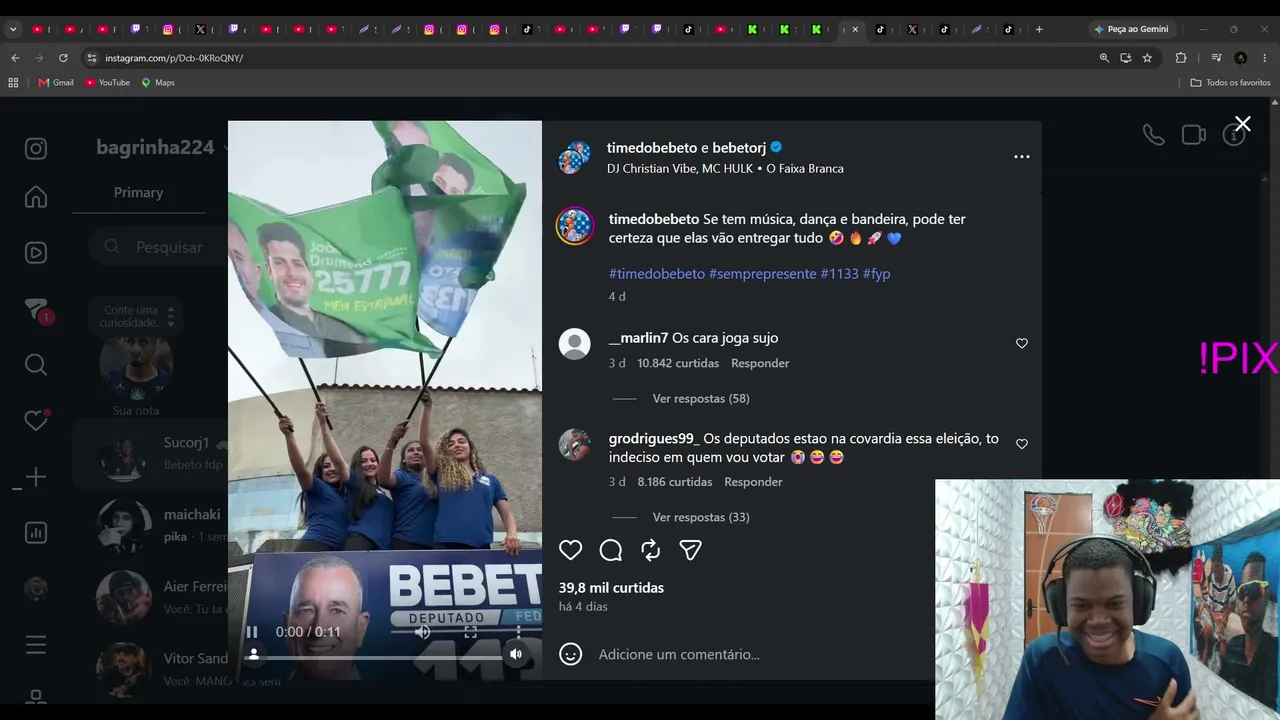Open the post's three-dot more options

tap(1022, 157)
